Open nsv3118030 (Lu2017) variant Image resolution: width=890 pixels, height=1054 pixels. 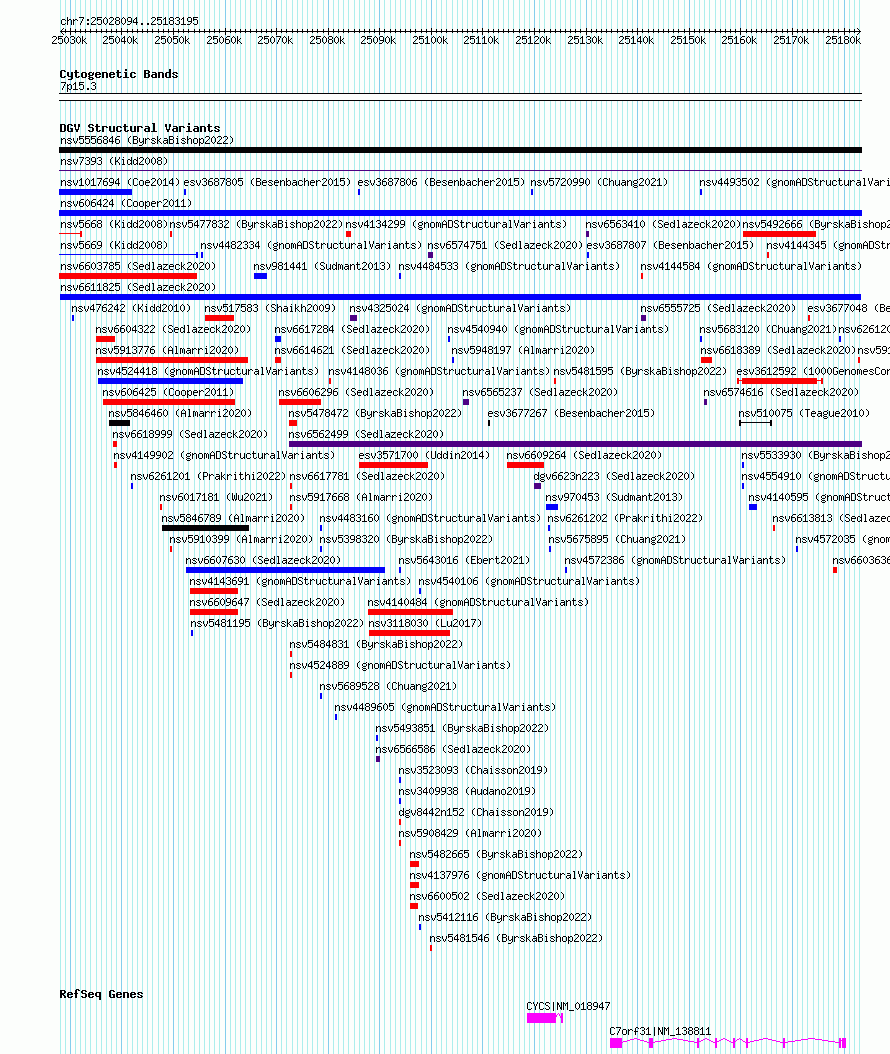[425, 623]
